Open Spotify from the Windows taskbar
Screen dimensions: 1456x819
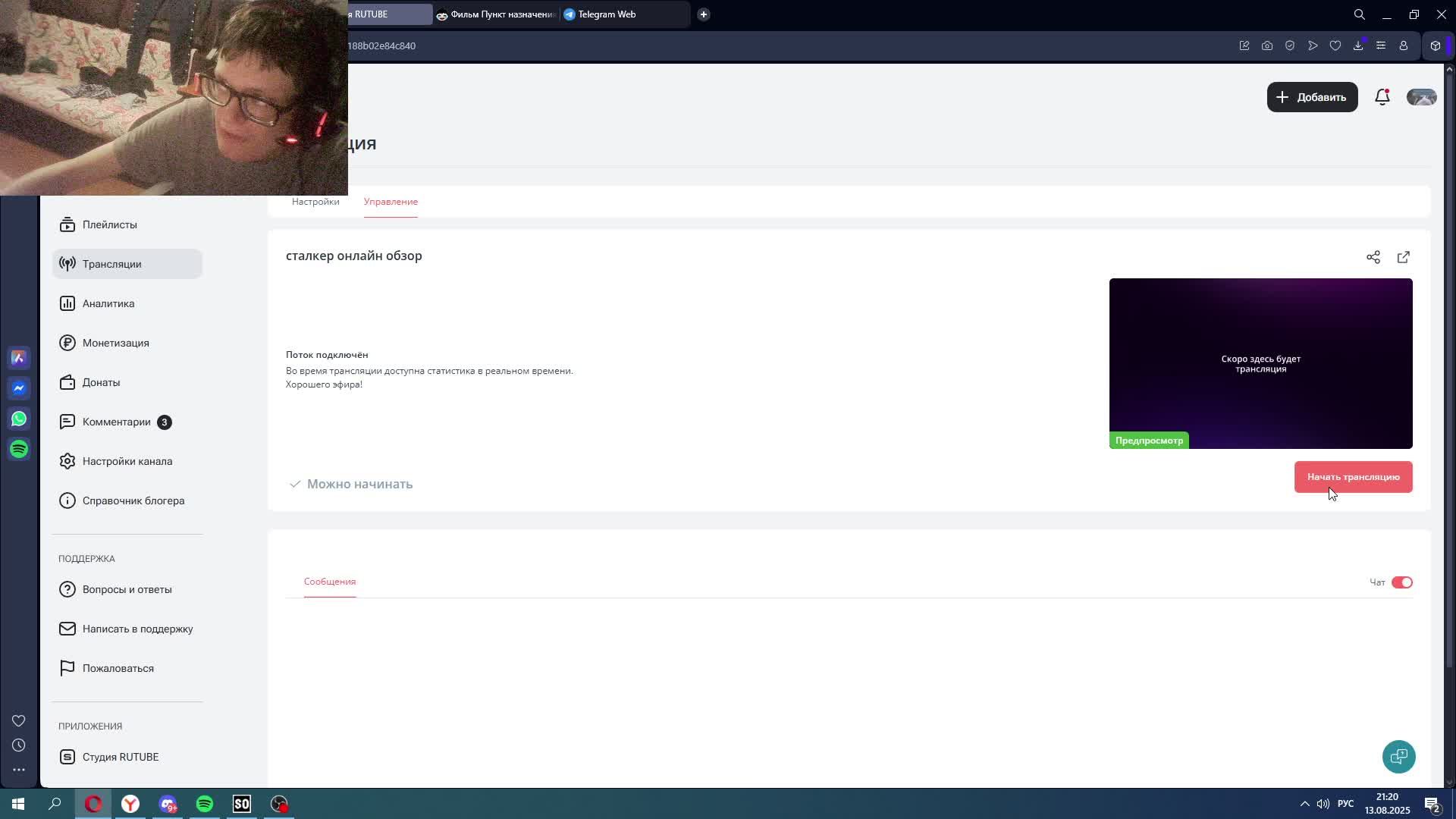point(205,804)
